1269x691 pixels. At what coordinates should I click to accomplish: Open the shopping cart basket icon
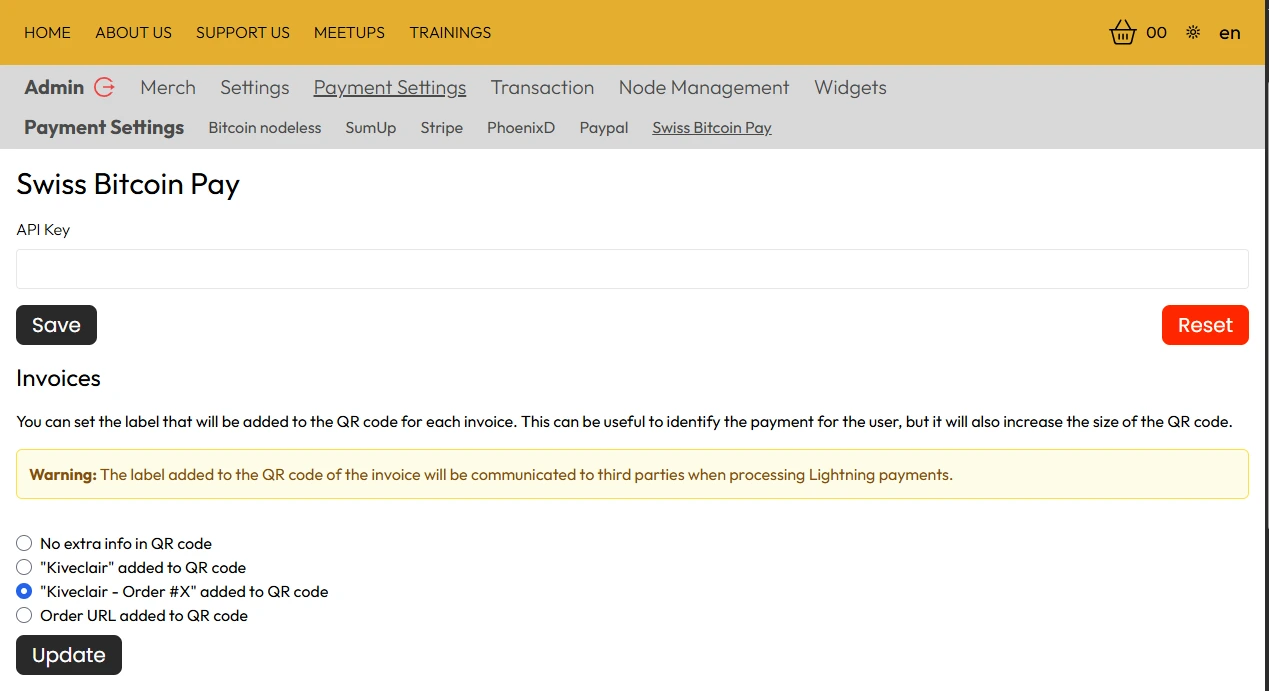pyautogui.click(x=1123, y=33)
